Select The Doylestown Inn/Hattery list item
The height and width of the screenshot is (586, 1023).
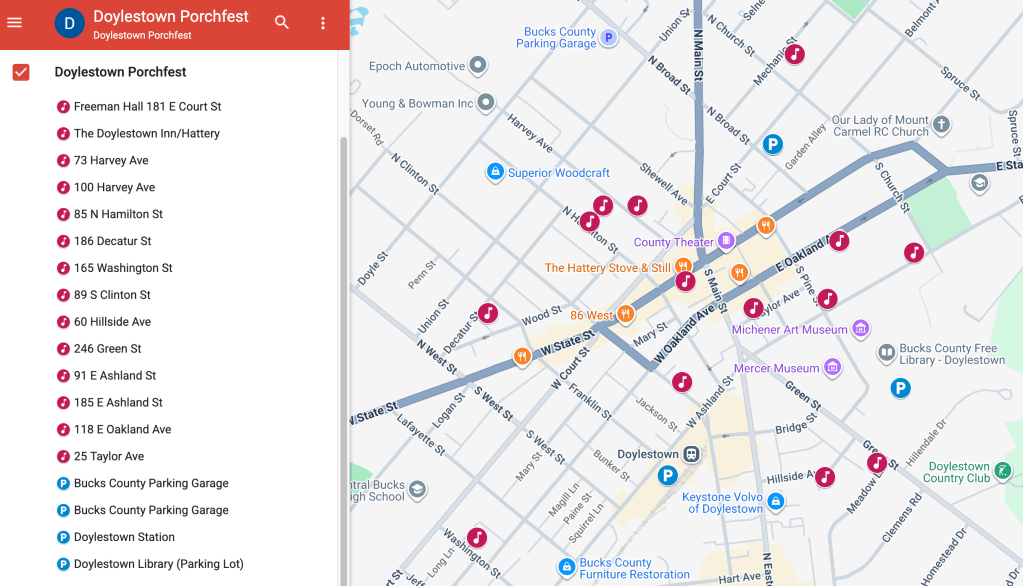point(146,134)
